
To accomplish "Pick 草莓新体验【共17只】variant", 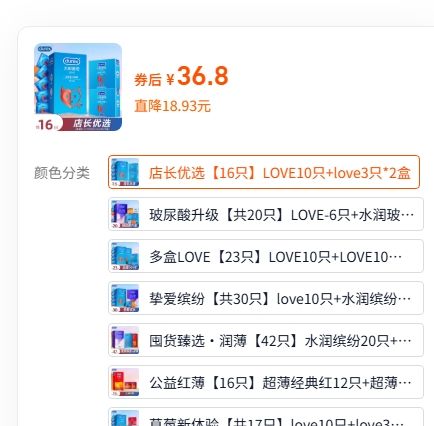I will [266, 417].
